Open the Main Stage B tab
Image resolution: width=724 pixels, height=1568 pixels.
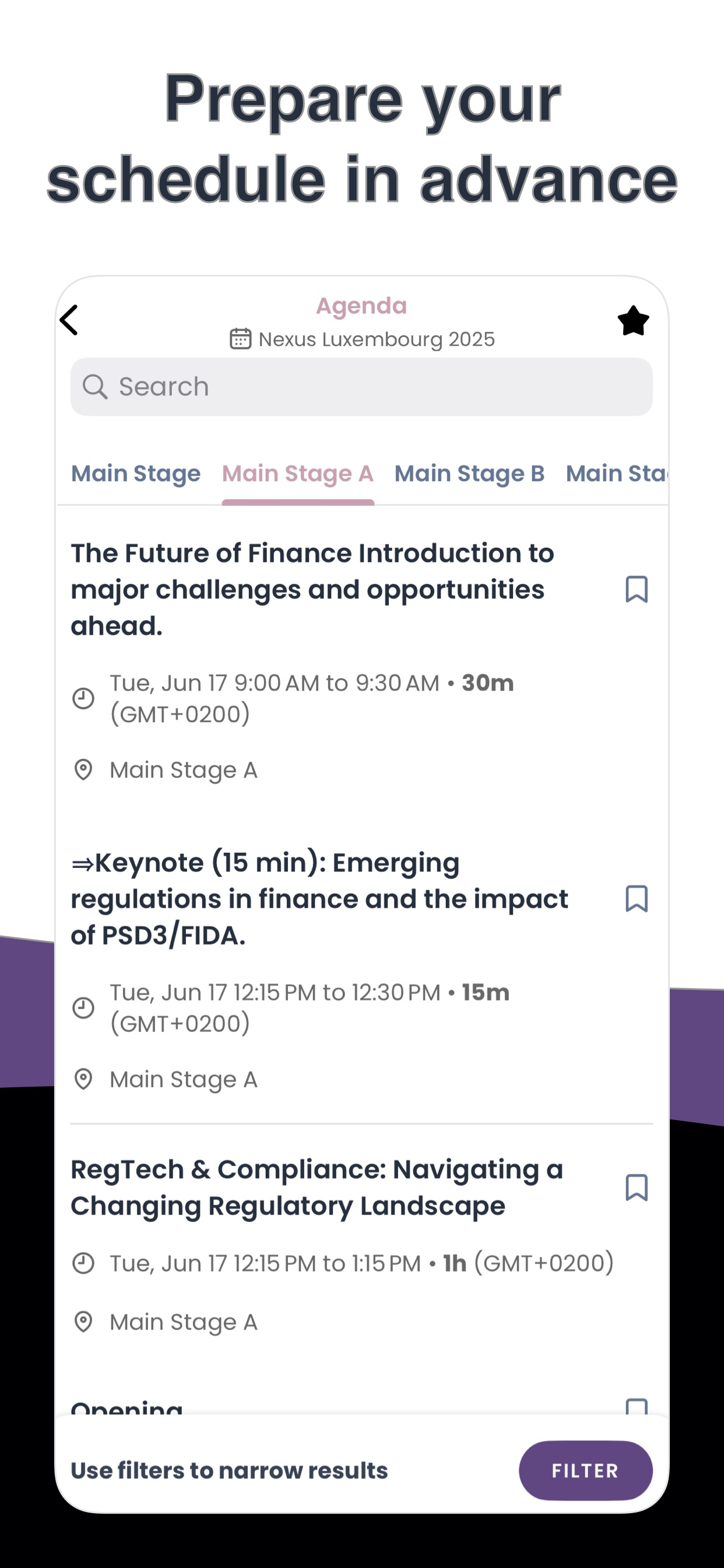[x=469, y=474]
